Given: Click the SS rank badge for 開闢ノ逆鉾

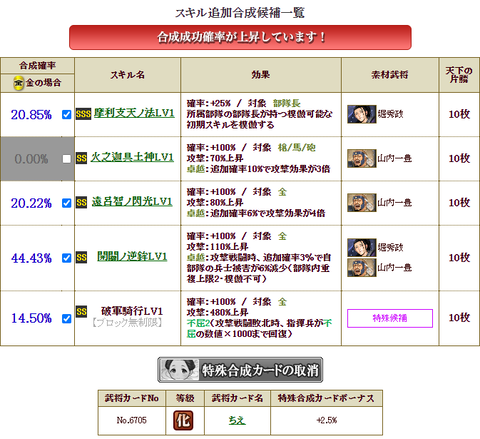Looking at the screenshot, I should 81,257.
